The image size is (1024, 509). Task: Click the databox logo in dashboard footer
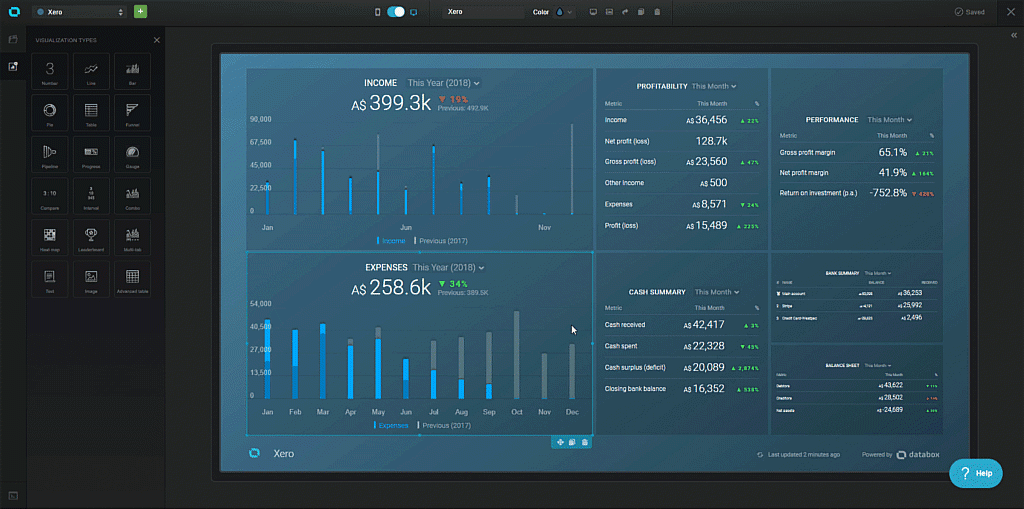click(x=918, y=454)
